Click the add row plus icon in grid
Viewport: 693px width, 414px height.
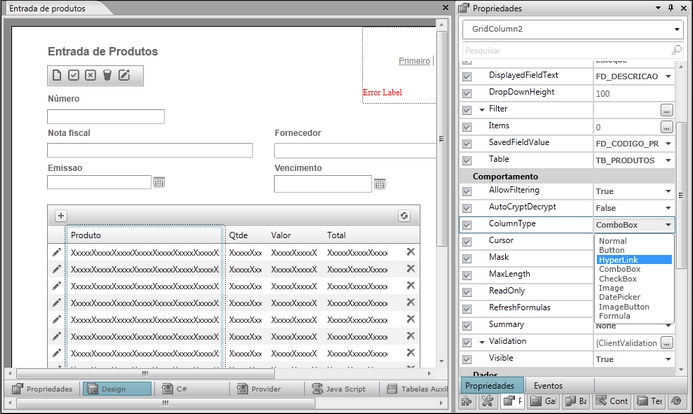60,215
